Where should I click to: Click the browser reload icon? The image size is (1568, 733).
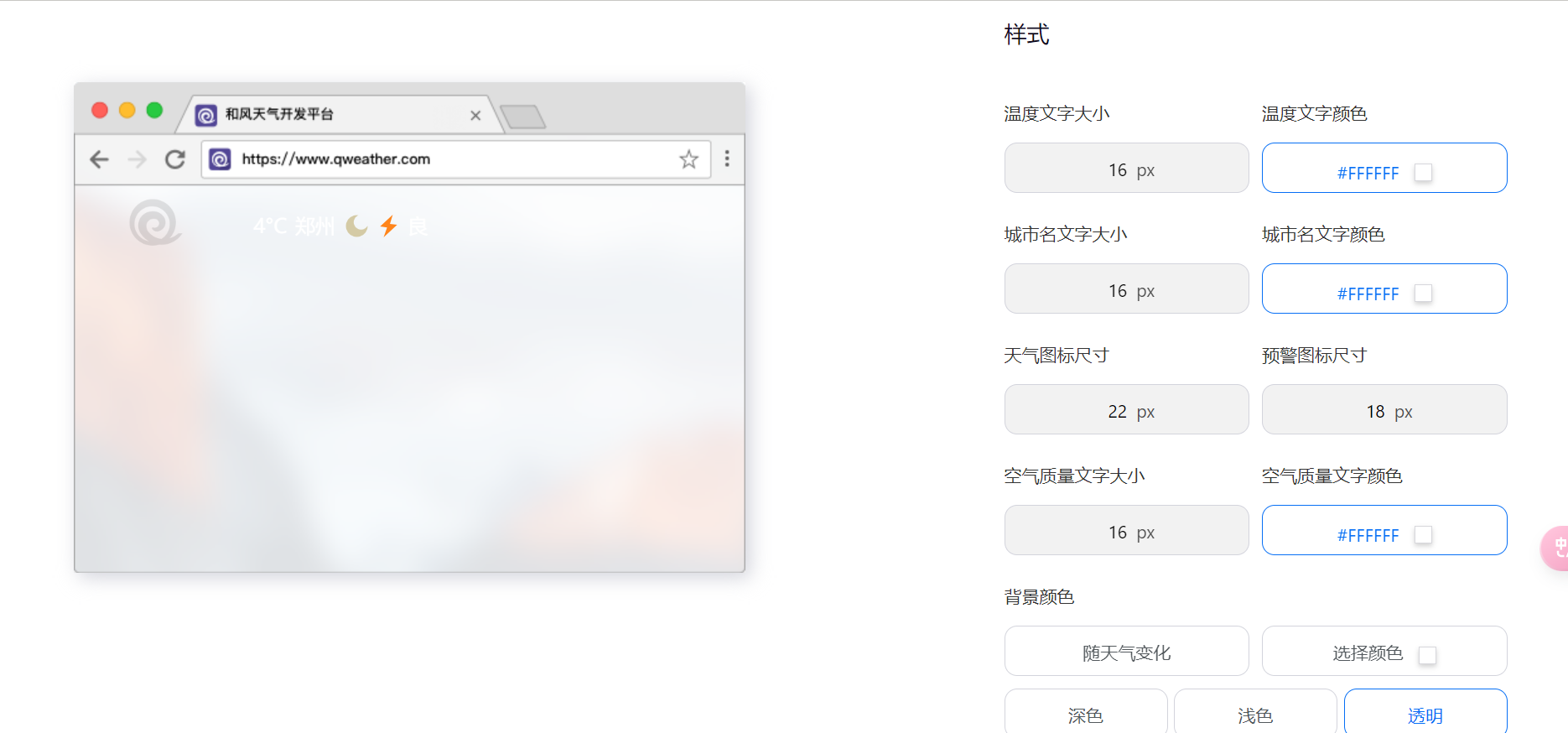pyautogui.click(x=175, y=159)
